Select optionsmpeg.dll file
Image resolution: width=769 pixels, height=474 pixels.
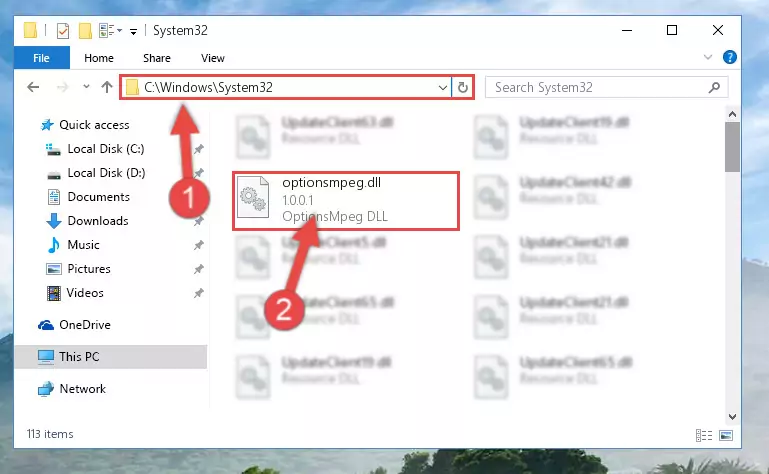point(346,200)
